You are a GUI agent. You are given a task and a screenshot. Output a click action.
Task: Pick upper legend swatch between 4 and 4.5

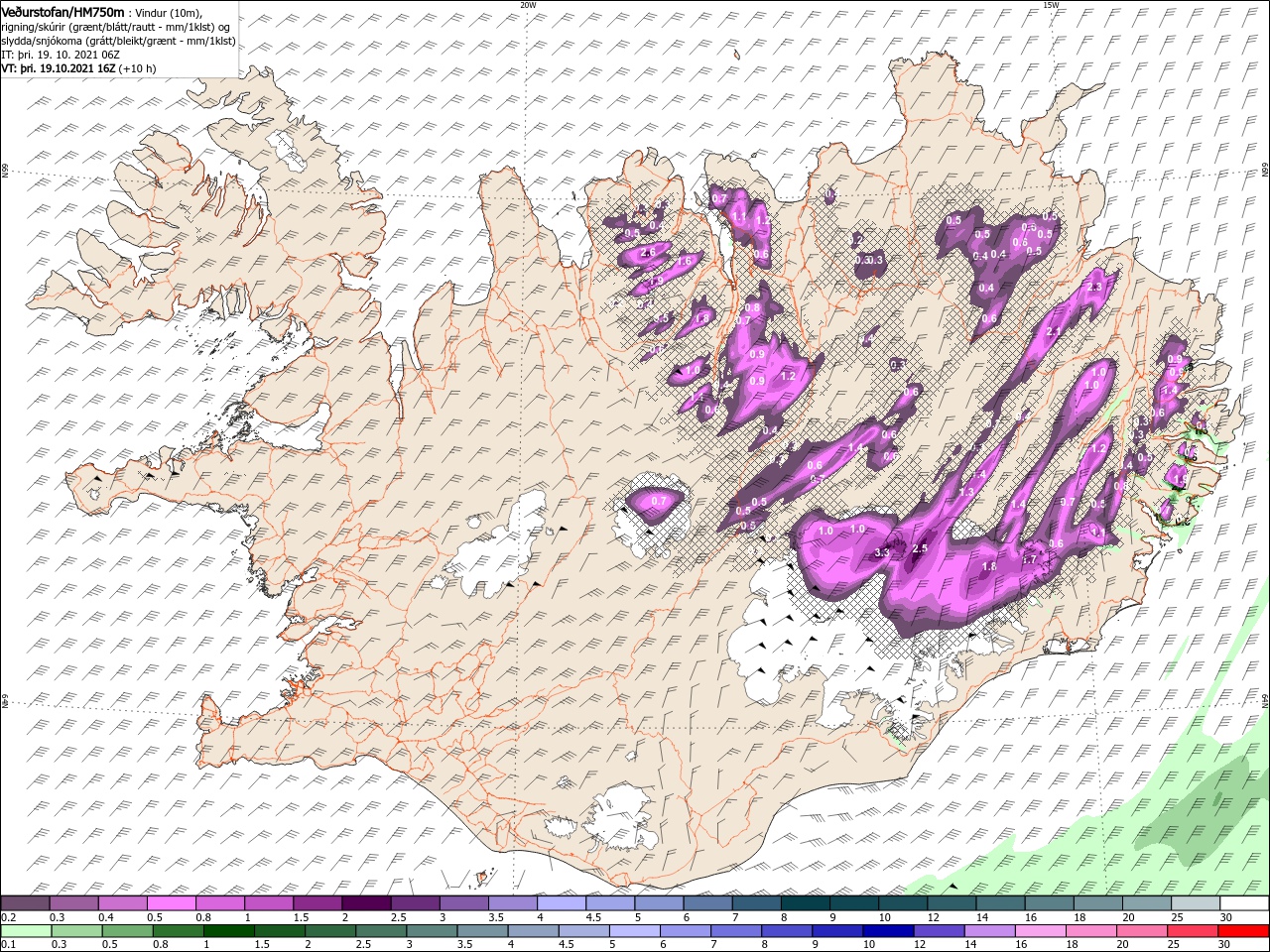[561, 903]
